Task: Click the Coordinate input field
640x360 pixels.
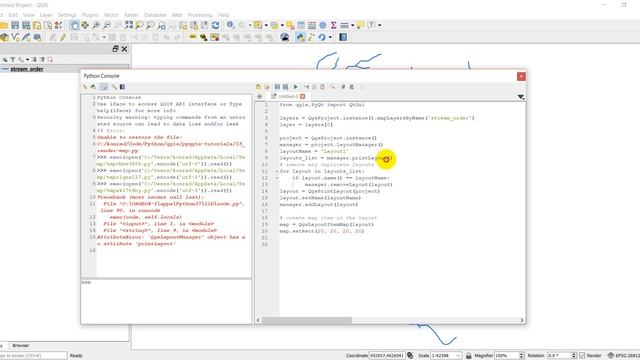Action: point(387,356)
